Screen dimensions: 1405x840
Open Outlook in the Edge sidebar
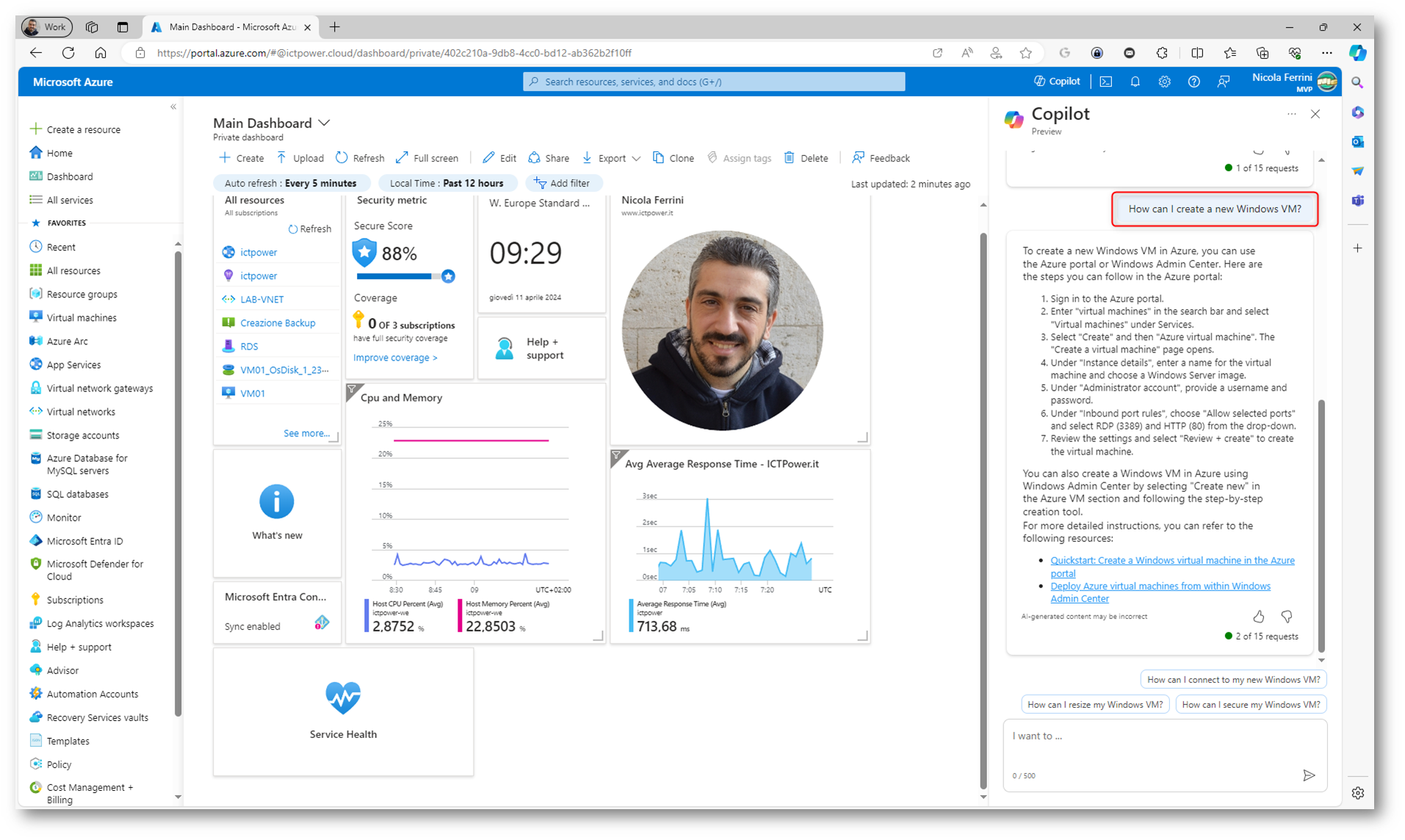pos(1357,142)
